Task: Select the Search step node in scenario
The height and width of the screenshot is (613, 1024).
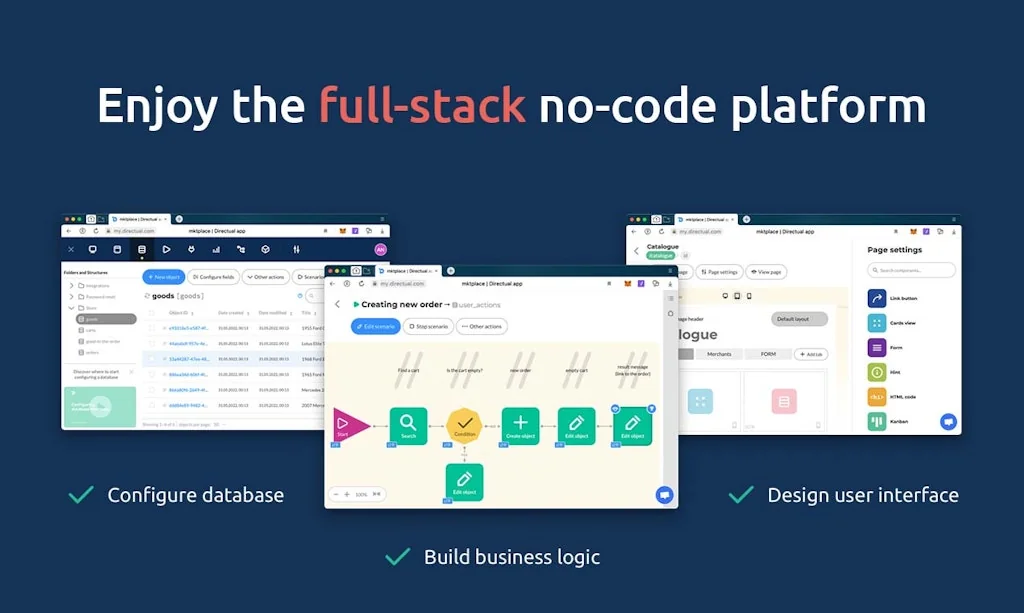Action: pos(408,425)
